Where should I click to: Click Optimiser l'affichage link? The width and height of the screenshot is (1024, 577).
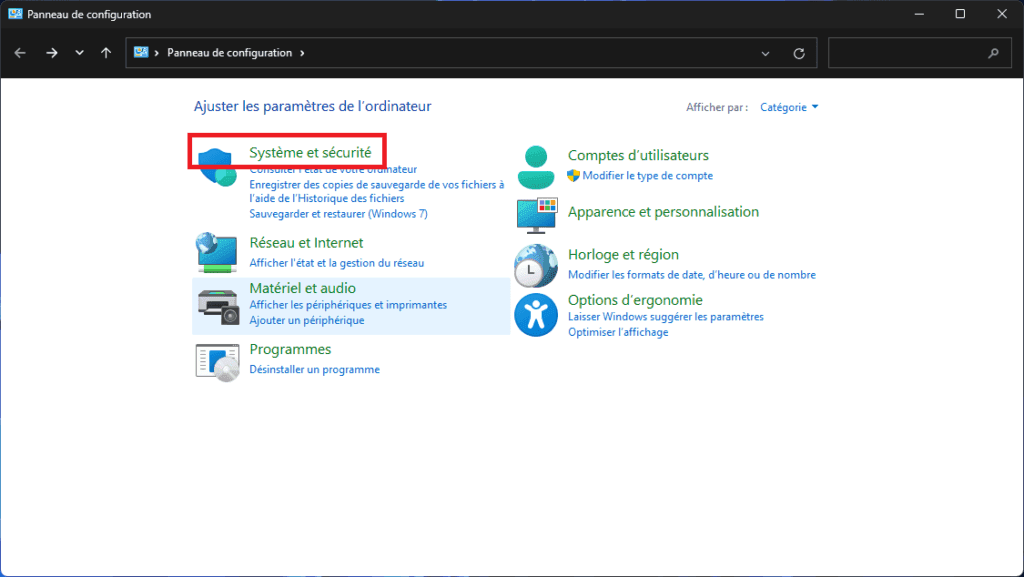(618, 332)
